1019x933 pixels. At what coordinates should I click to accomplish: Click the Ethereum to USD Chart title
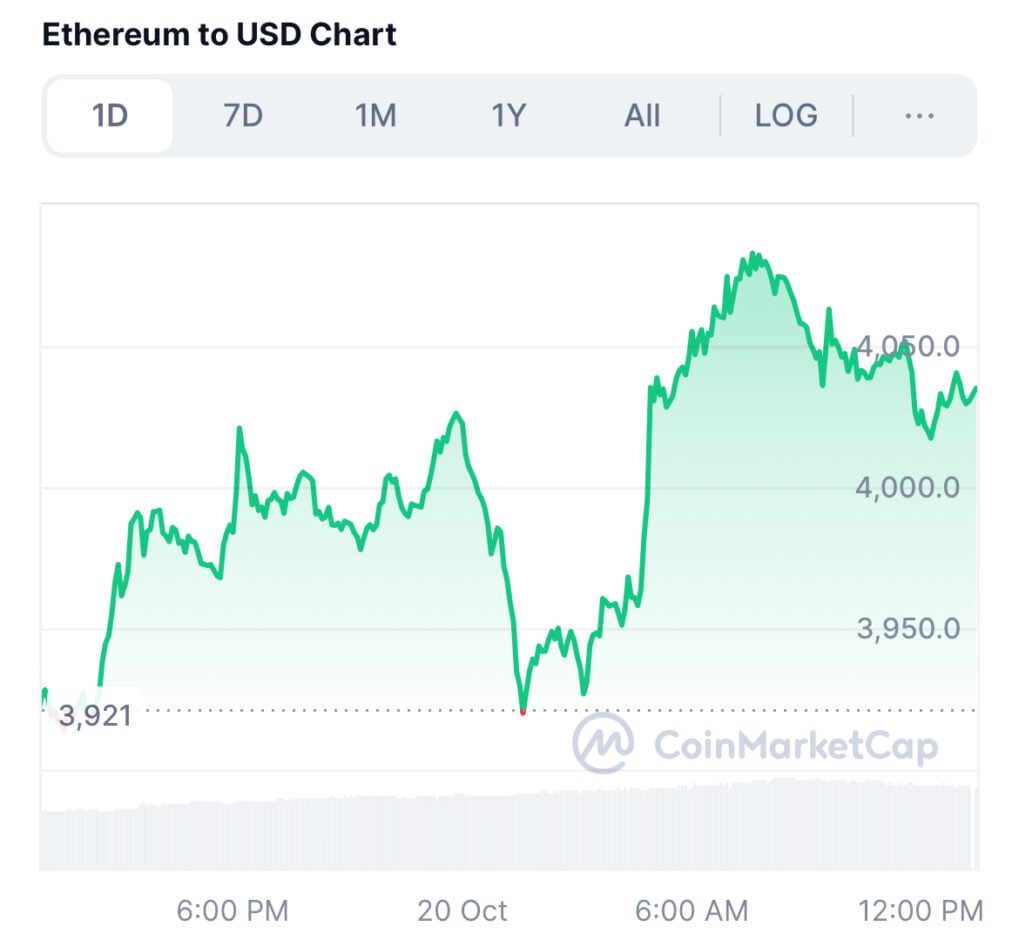[219, 34]
